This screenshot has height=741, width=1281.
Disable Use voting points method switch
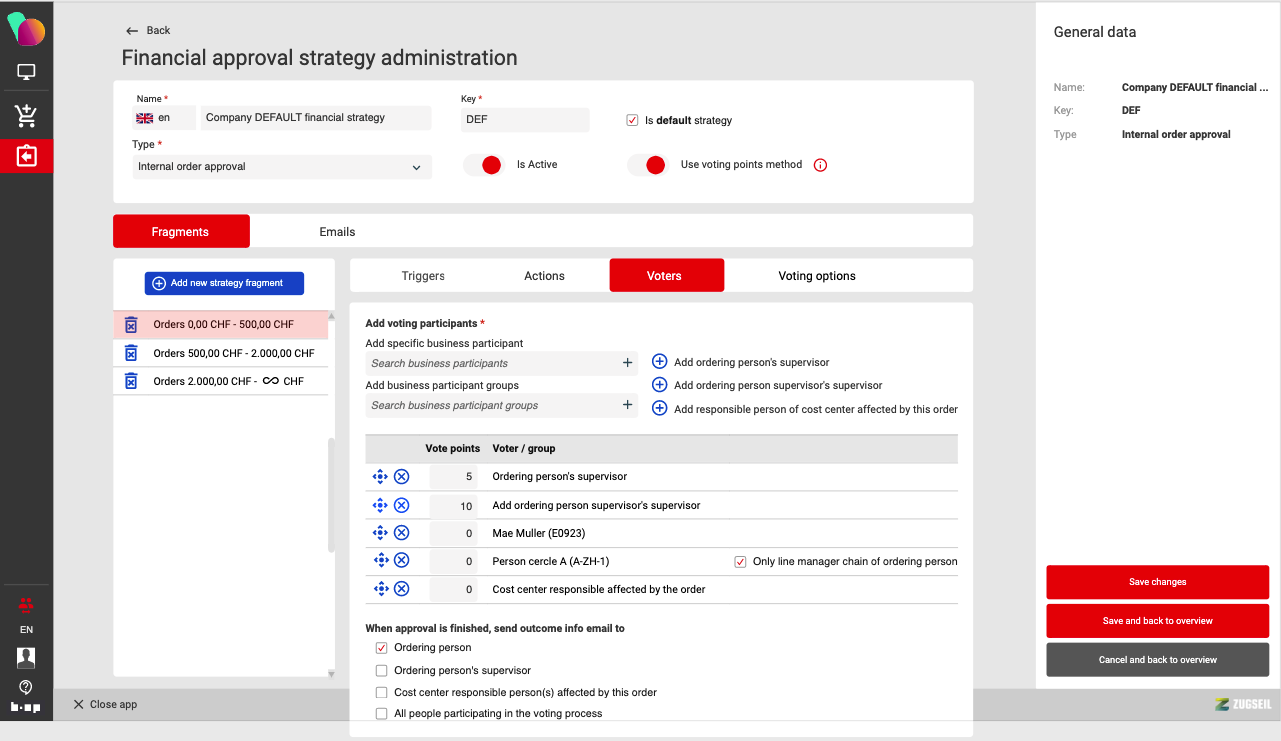click(x=647, y=165)
